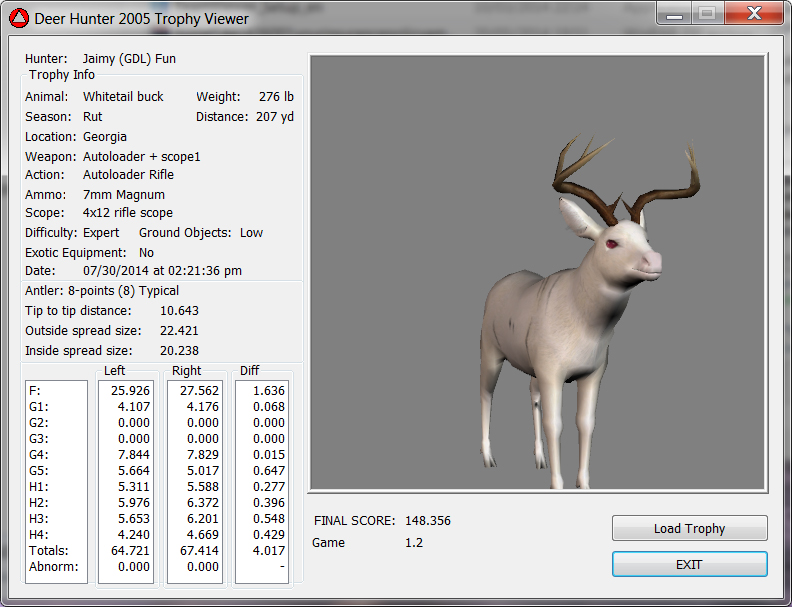The height and width of the screenshot is (607, 792).
Task: Click the hunter name Jaimy (GDL) Fun
Action: point(129,59)
